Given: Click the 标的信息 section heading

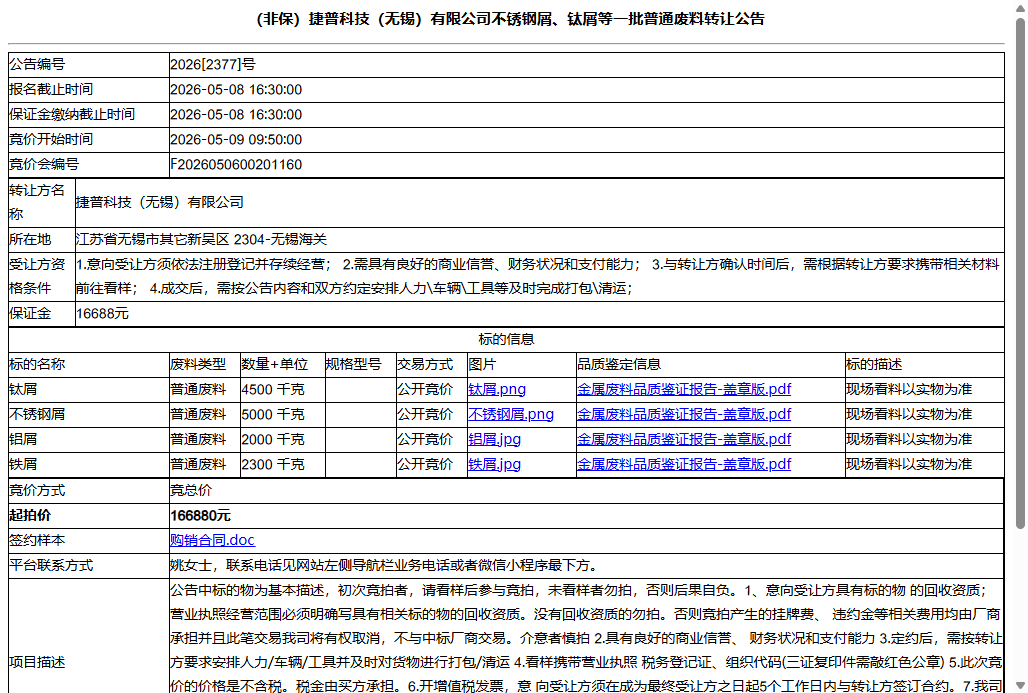Looking at the screenshot, I should (506, 340).
